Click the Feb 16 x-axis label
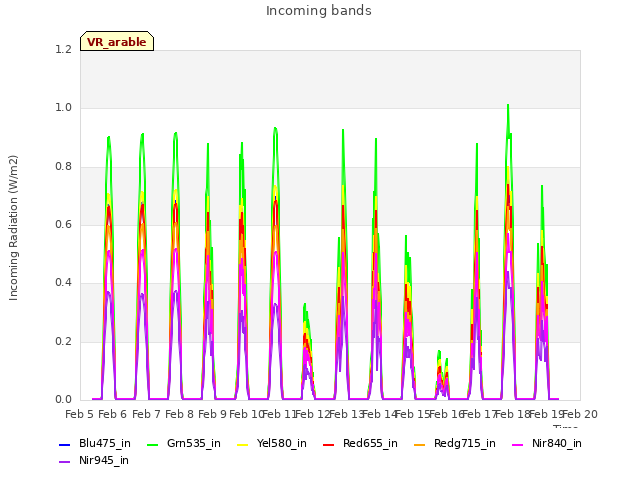This screenshot has height=480, width=640. pos(446,414)
